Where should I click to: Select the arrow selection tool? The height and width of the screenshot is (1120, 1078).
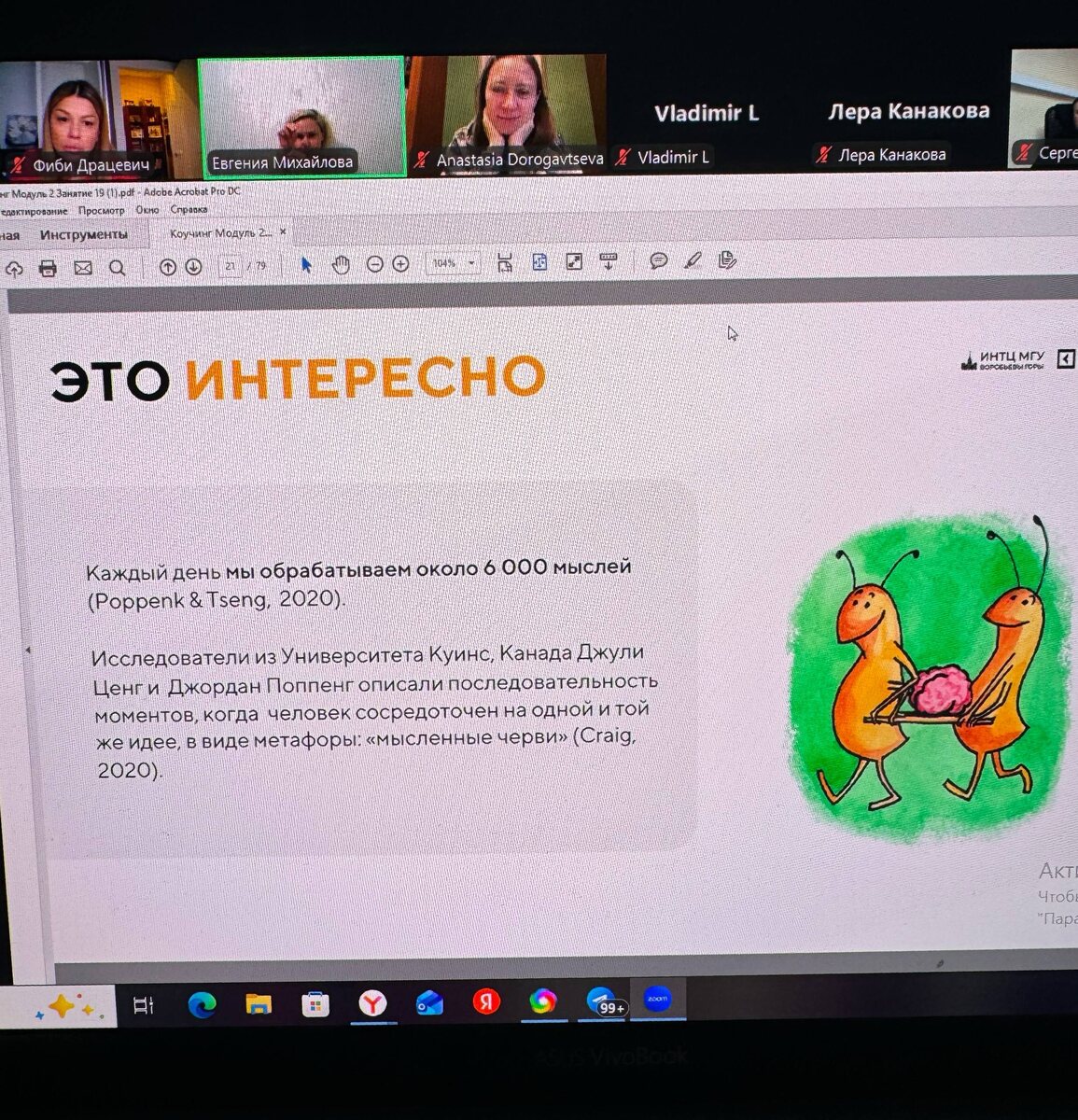coord(306,265)
